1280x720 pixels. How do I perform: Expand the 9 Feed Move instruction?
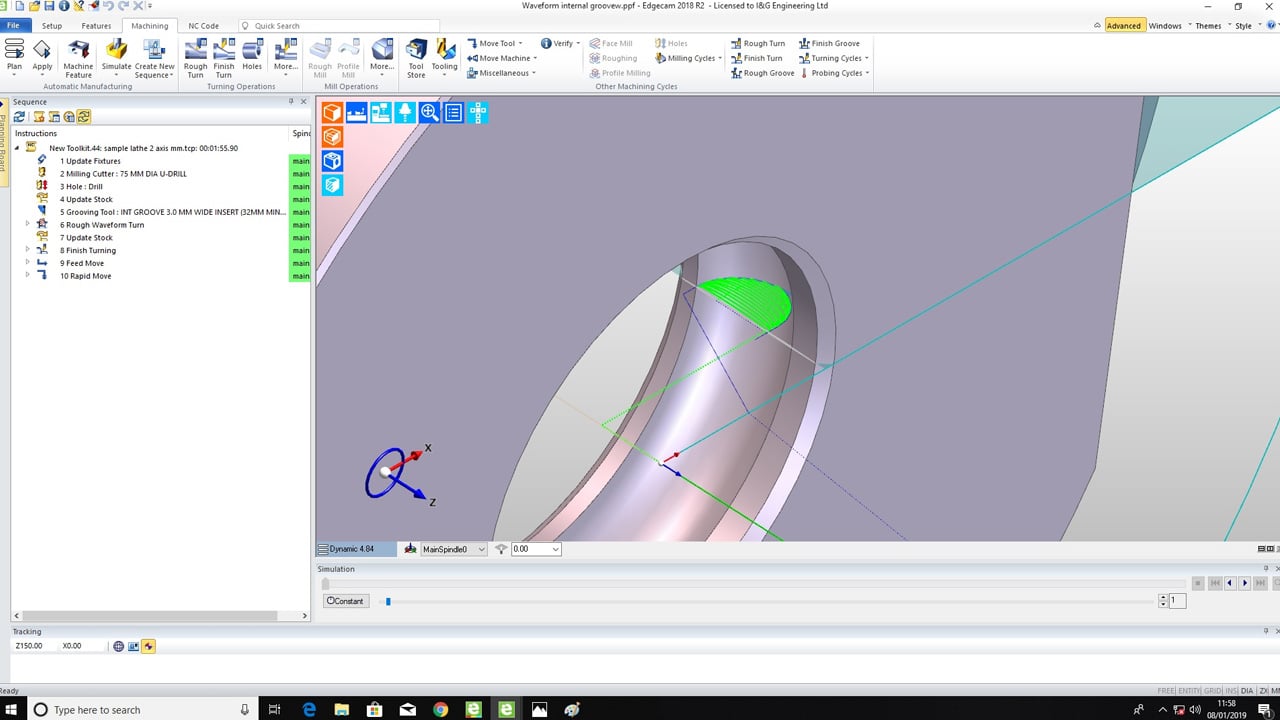tap(28, 264)
